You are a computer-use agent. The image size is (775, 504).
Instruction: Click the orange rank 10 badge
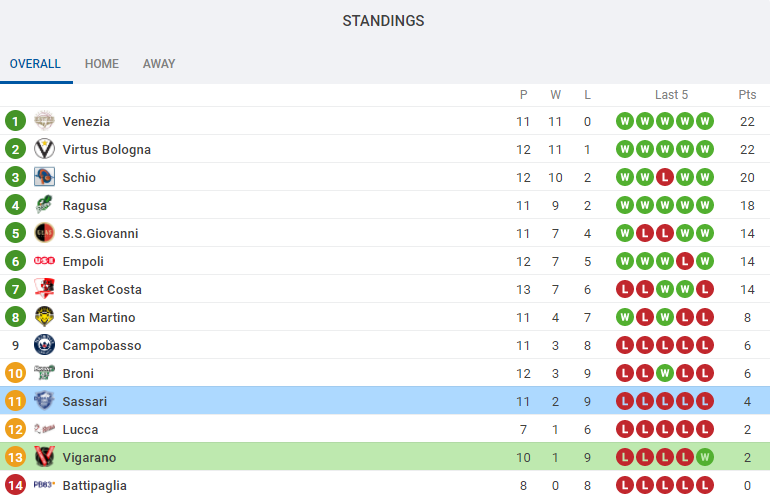pyautogui.click(x=15, y=373)
